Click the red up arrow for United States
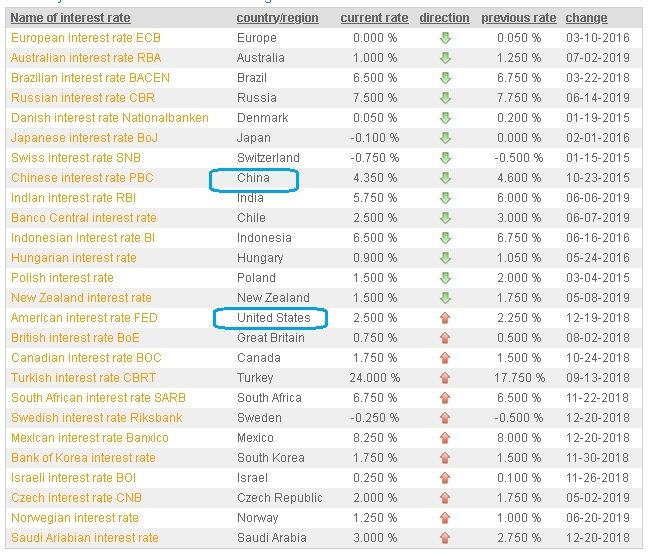Screen dimensions: 648x553 pos(445,318)
